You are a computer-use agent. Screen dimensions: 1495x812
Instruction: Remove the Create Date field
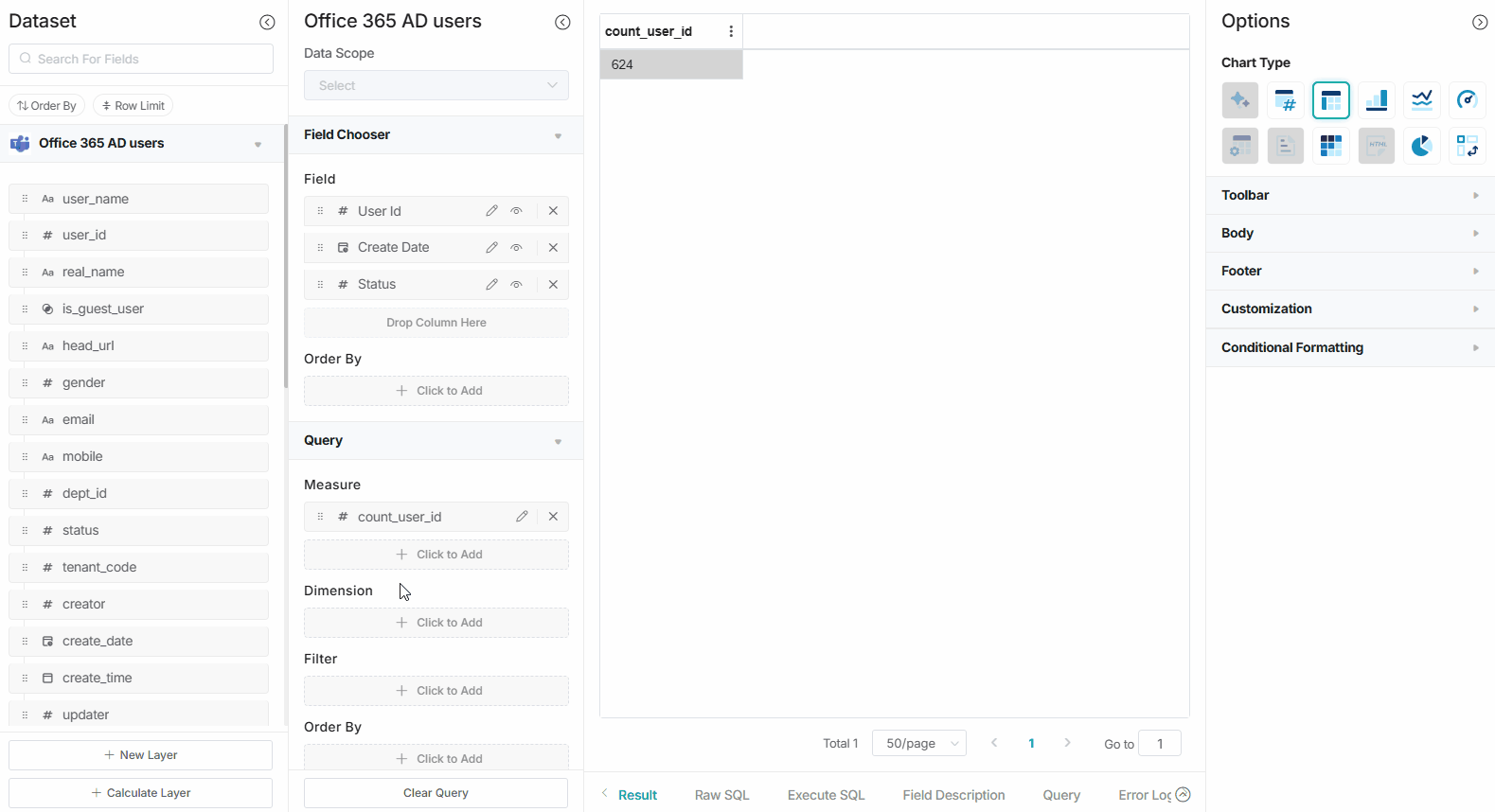[553, 248]
